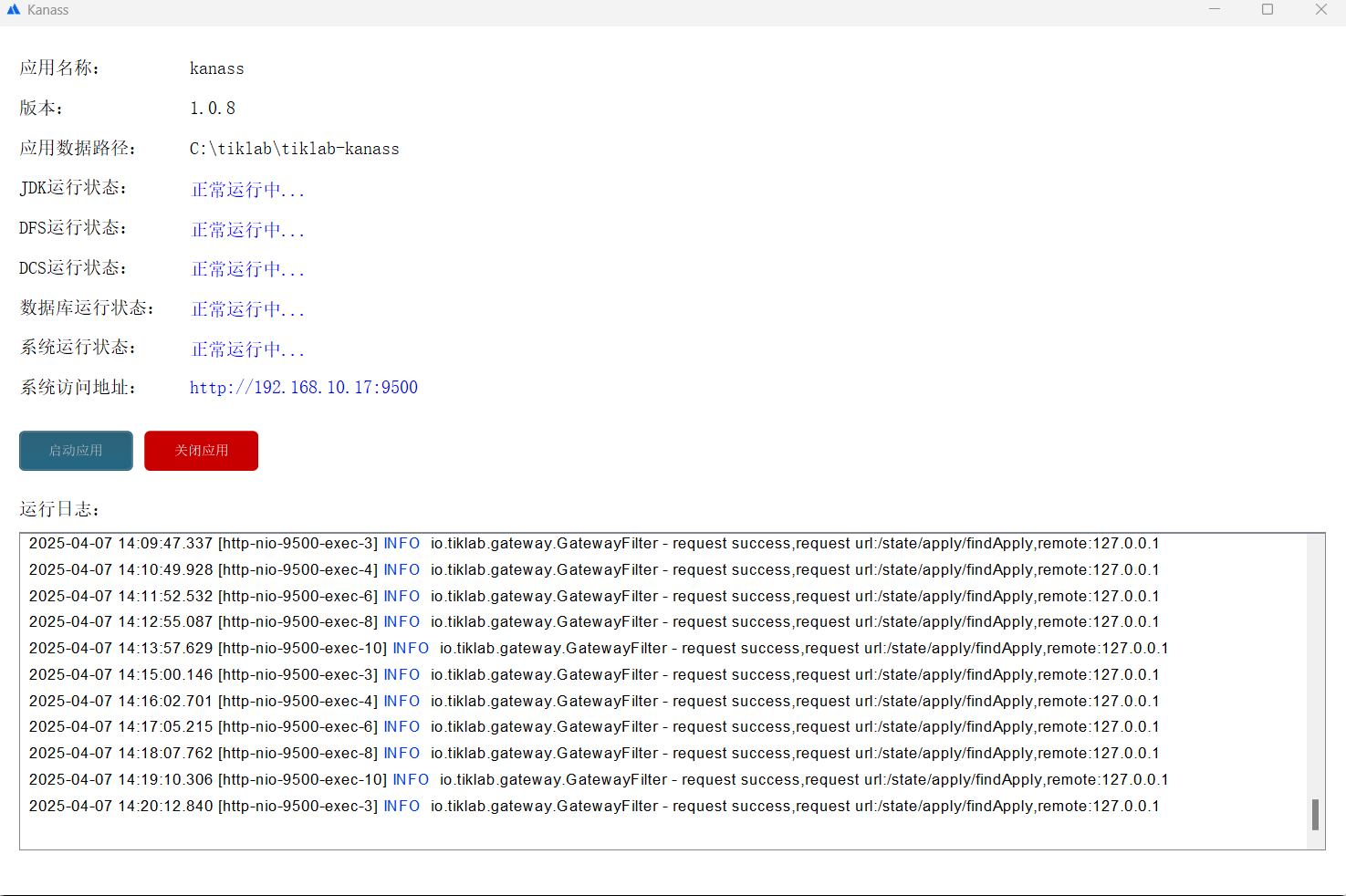This screenshot has height=896, width=1346.
Task: Click the 应用数据路径 label
Action: tap(78, 148)
